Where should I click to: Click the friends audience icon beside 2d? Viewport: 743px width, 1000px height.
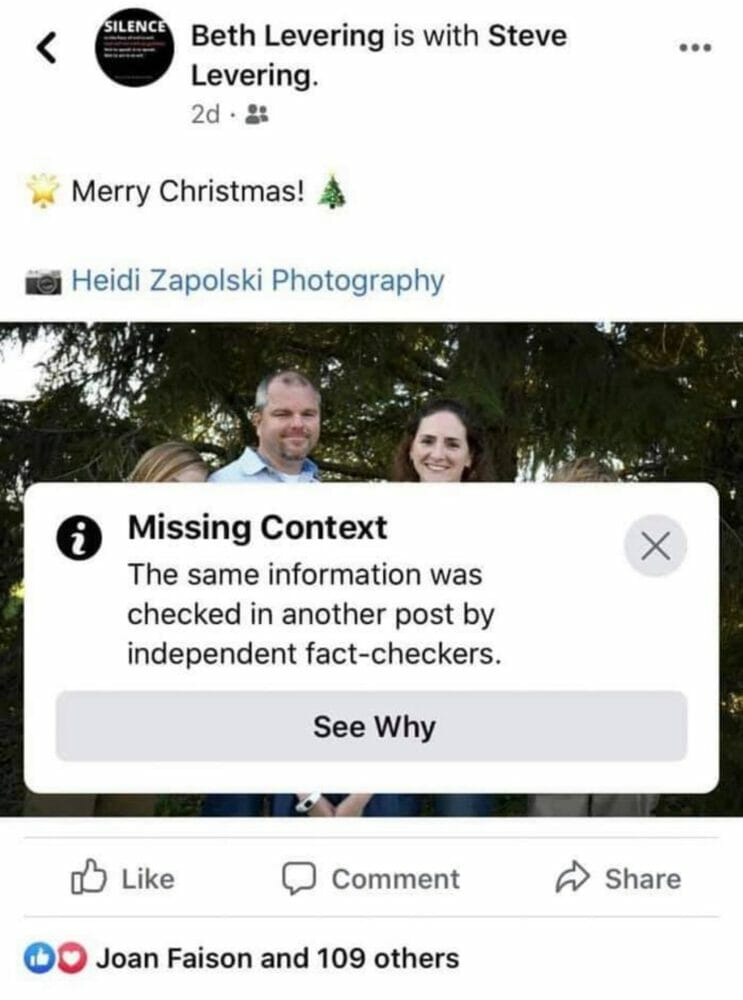click(x=257, y=115)
